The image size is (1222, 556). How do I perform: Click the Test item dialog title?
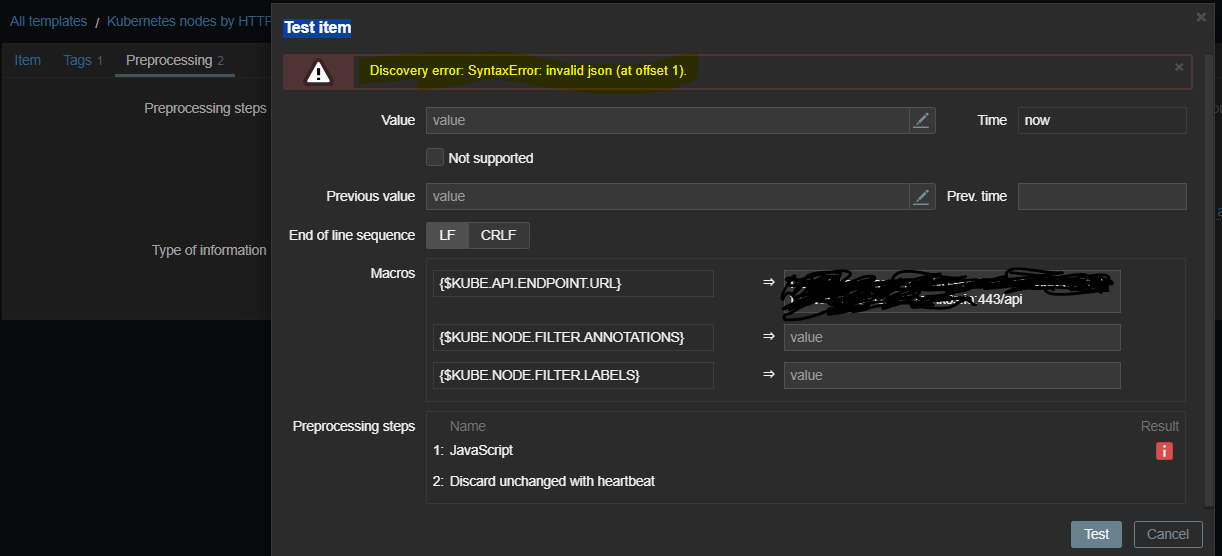click(x=317, y=27)
